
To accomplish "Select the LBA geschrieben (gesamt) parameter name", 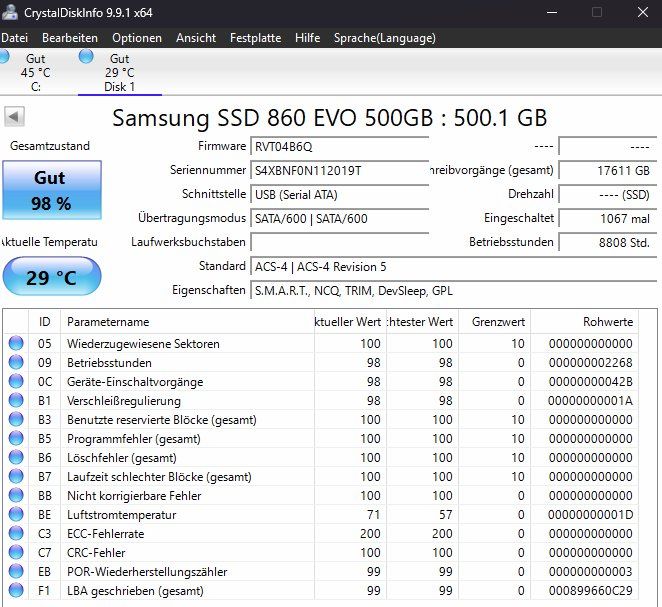I will 135,591.
